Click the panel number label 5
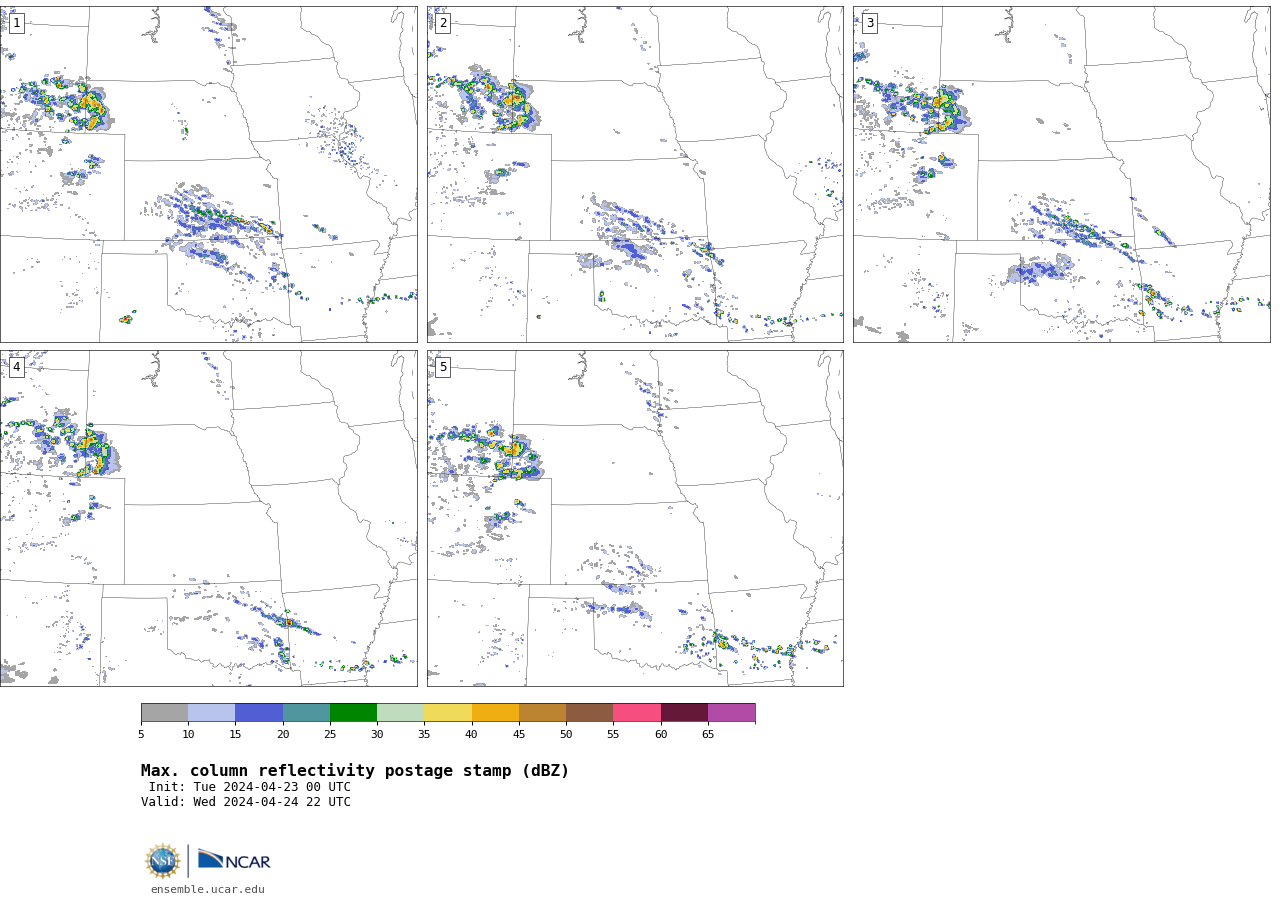 pos(443,367)
